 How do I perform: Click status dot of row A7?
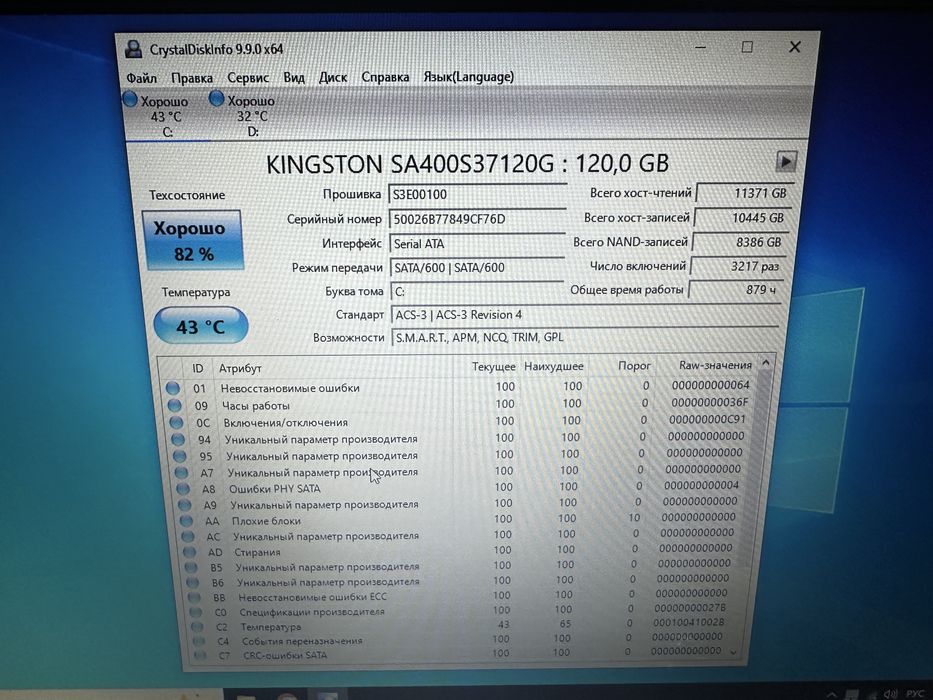(x=181, y=473)
